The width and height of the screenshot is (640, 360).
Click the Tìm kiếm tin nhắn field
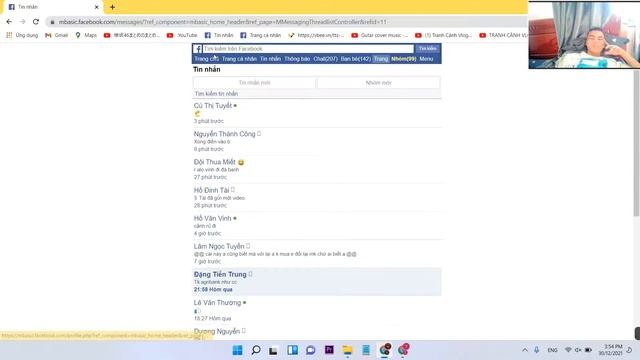(317, 94)
